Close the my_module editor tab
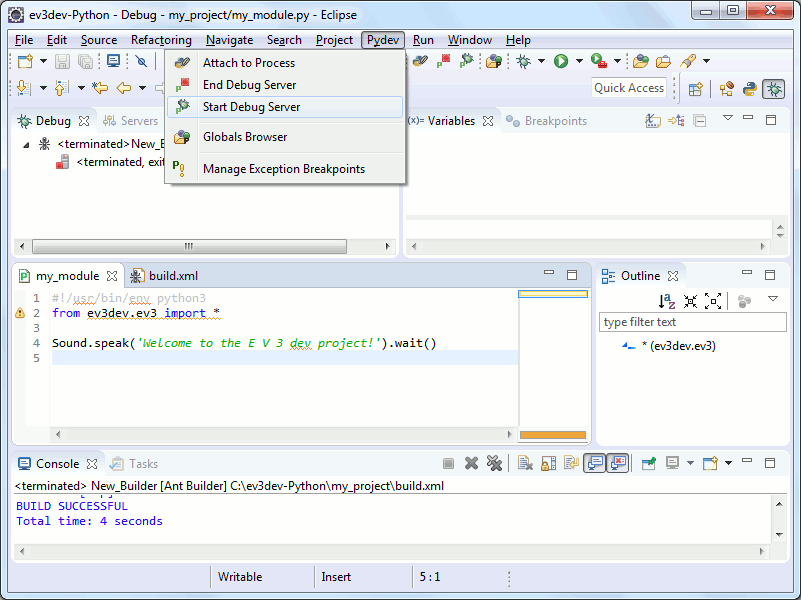Image resolution: width=801 pixels, height=600 pixels. click(x=112, y=276)
